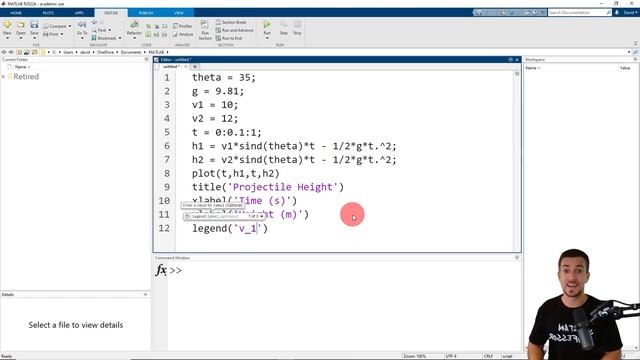Click the Compare button
The image size is (640, 360).
(x=57, y=26)
